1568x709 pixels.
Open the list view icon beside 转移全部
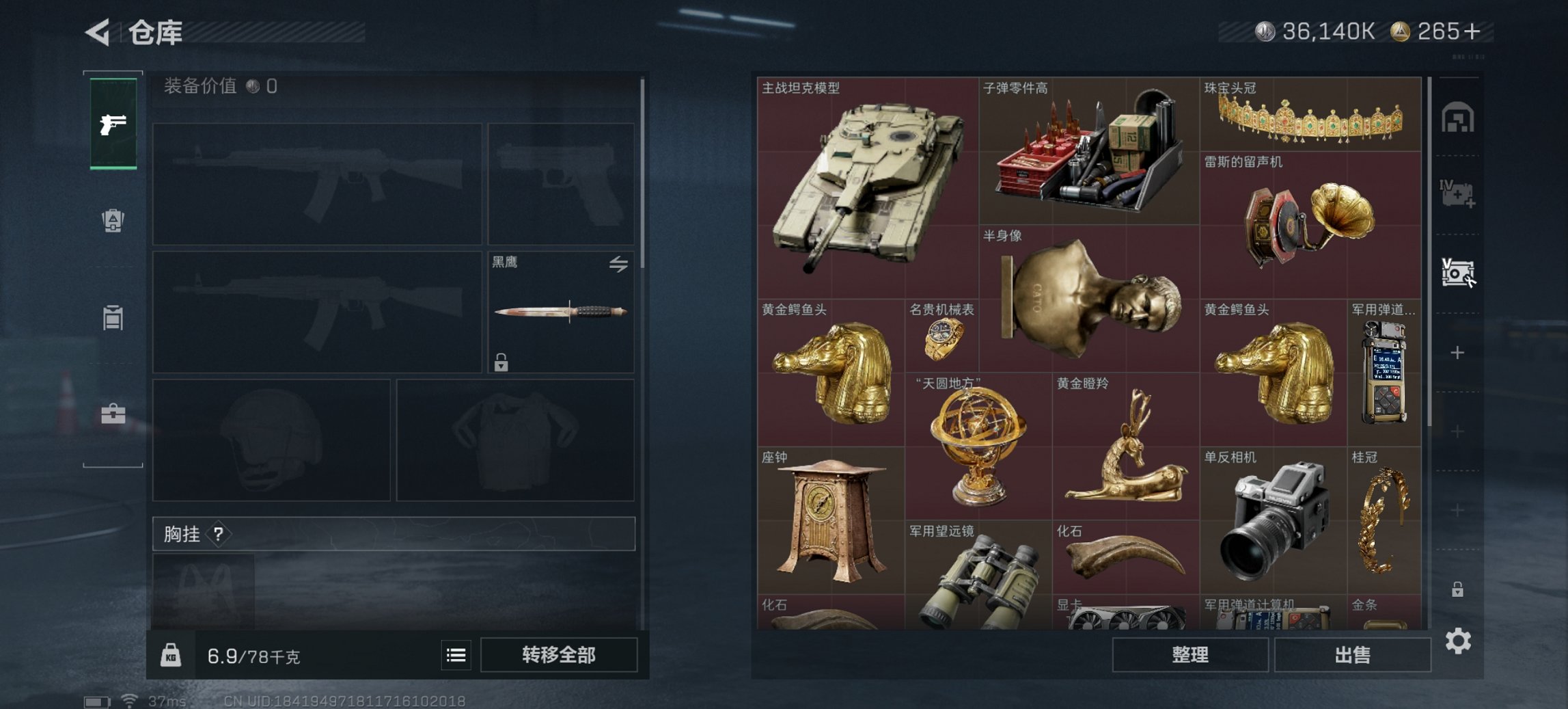pos(456,656)
